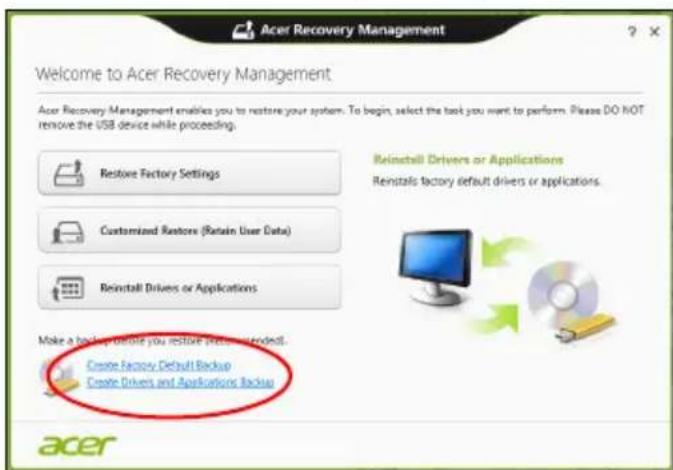The image size is (673, 470).
Task: Click the Customized Restore printer-like icon
Action: pos(68,231)
